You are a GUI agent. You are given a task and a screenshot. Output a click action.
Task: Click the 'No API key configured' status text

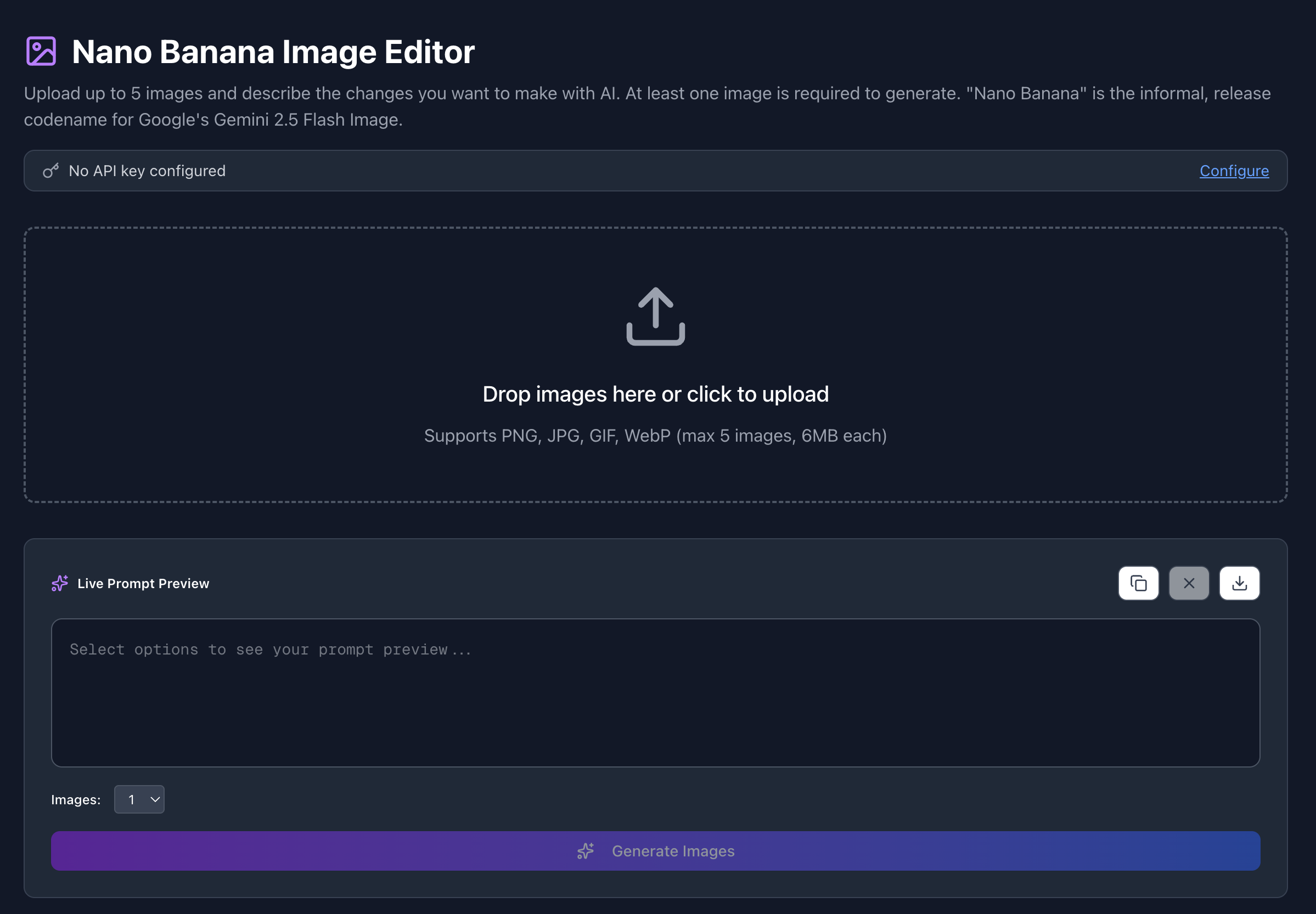pyautogui.click(x=147, y=171)
